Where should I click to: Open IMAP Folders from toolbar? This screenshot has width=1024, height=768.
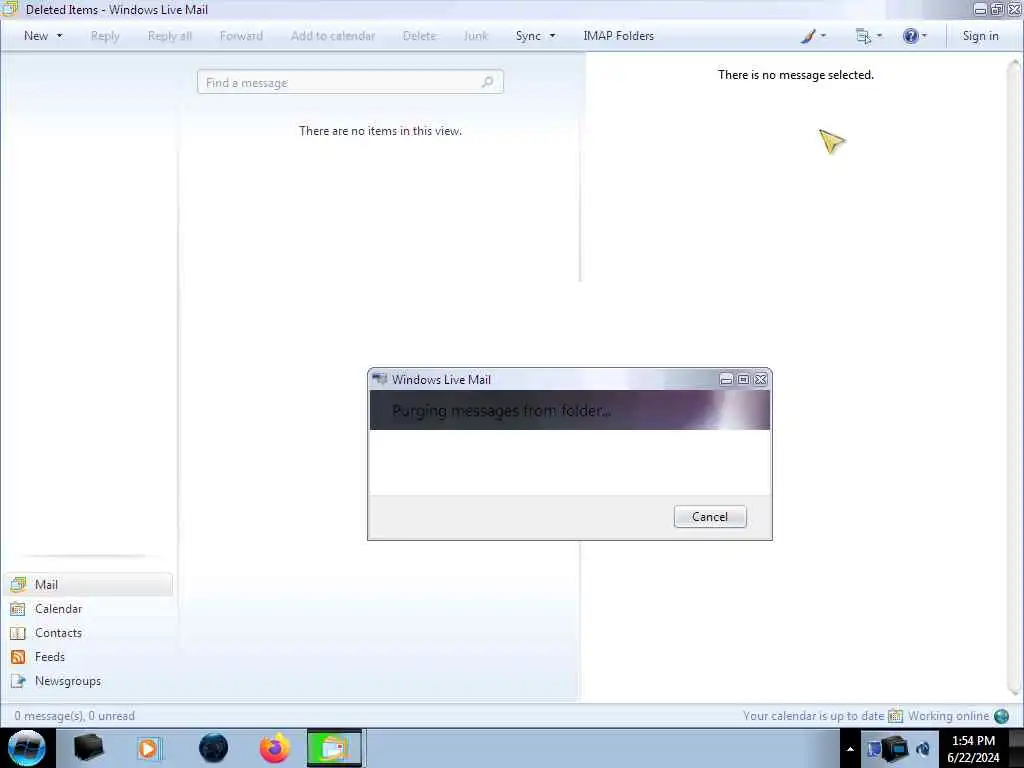(x=618, y=36)
